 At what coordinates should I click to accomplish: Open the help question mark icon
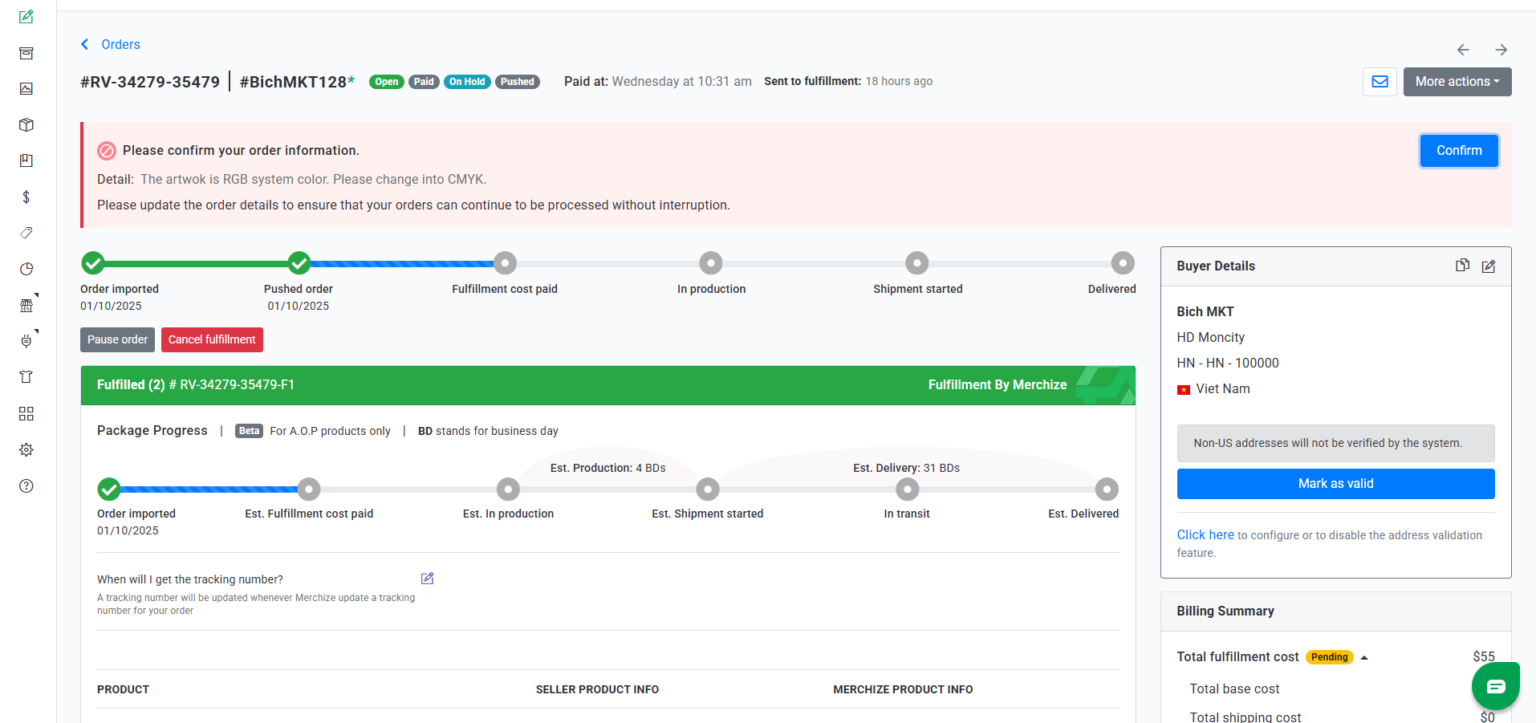[26, 486]
